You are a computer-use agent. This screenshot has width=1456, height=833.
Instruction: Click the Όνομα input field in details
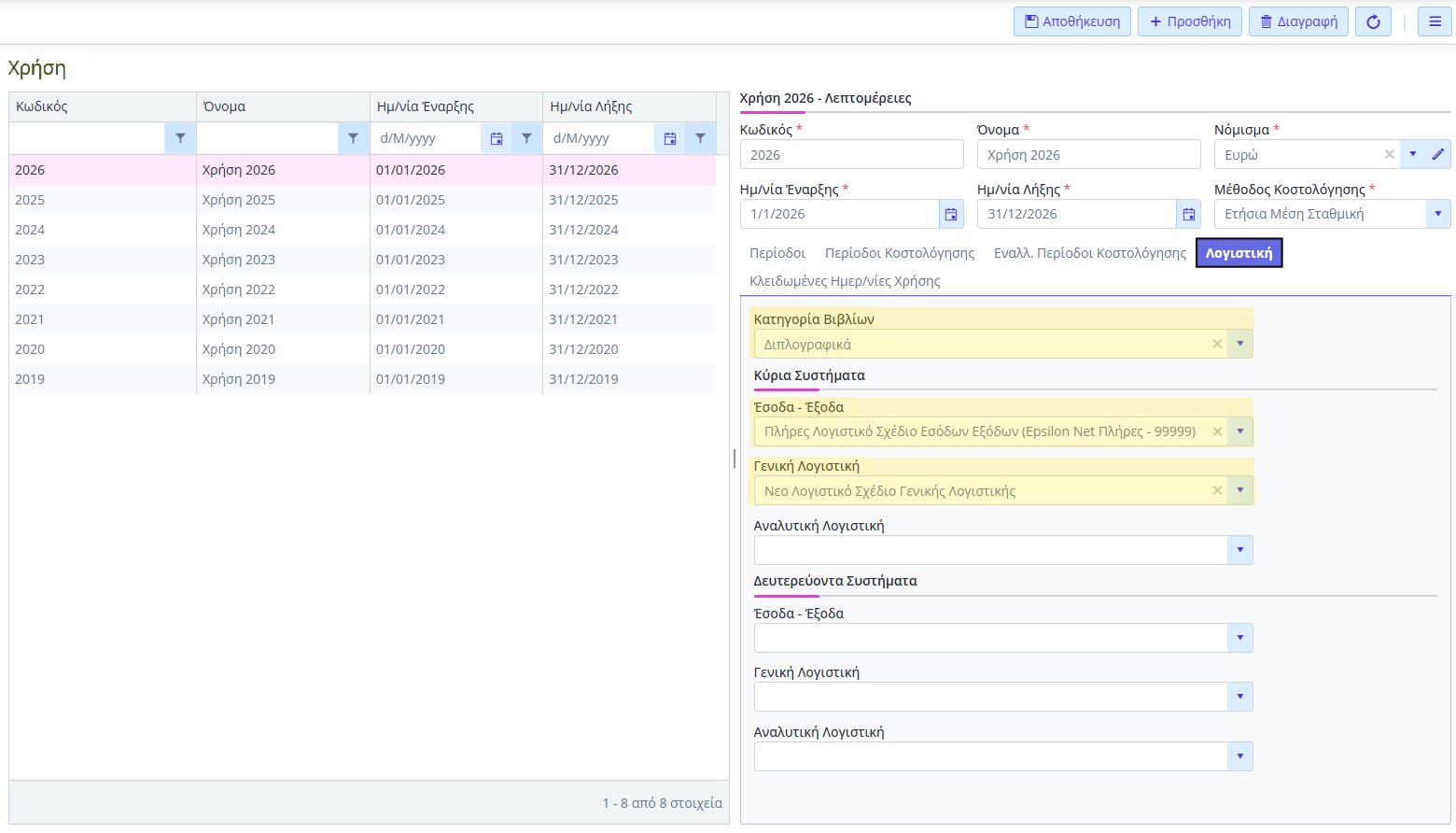(1088, 154)
